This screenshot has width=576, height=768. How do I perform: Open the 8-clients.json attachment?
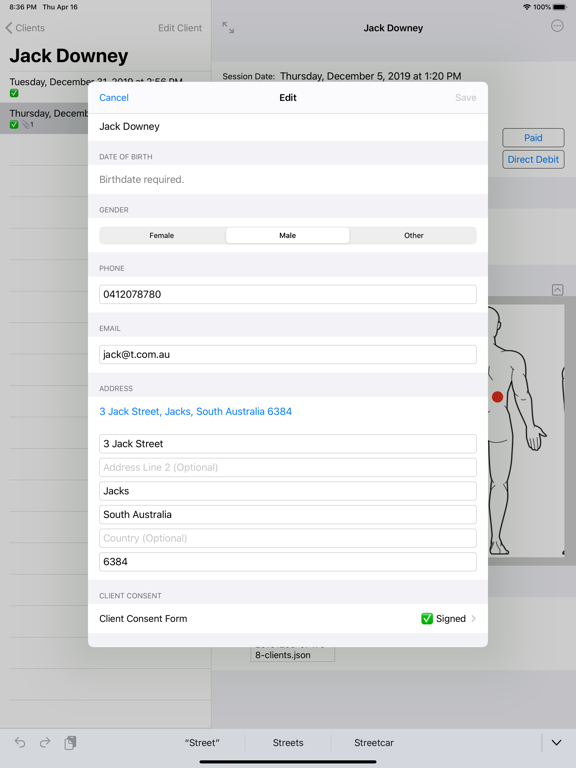point(292,654)
